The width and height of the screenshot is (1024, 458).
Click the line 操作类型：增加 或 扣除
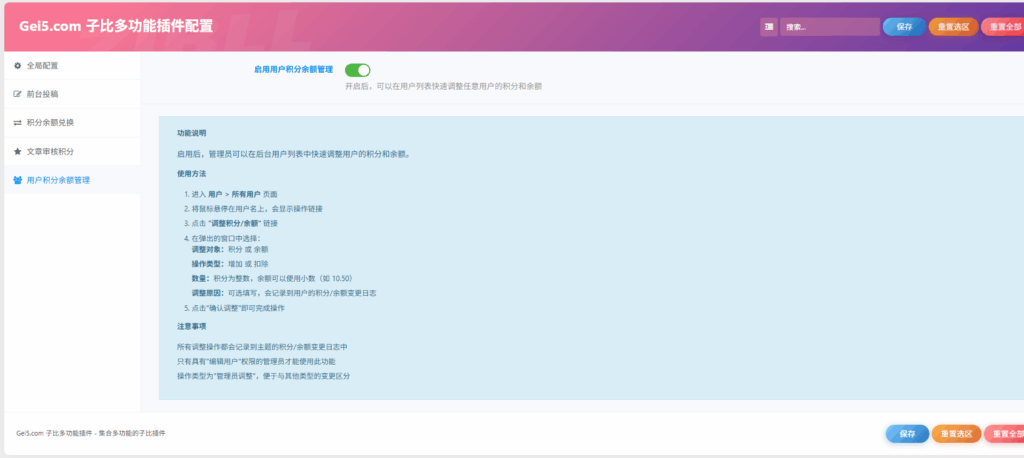click(230, 264)
